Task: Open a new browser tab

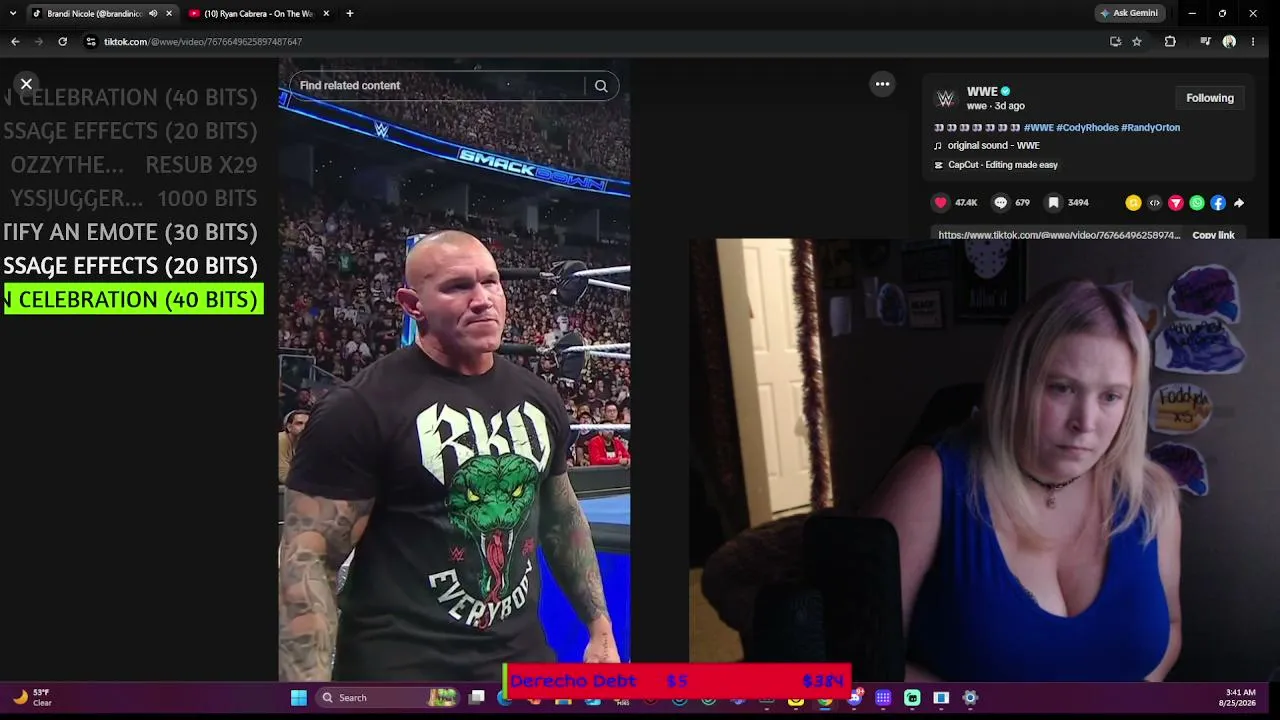Action: (349, 14)
